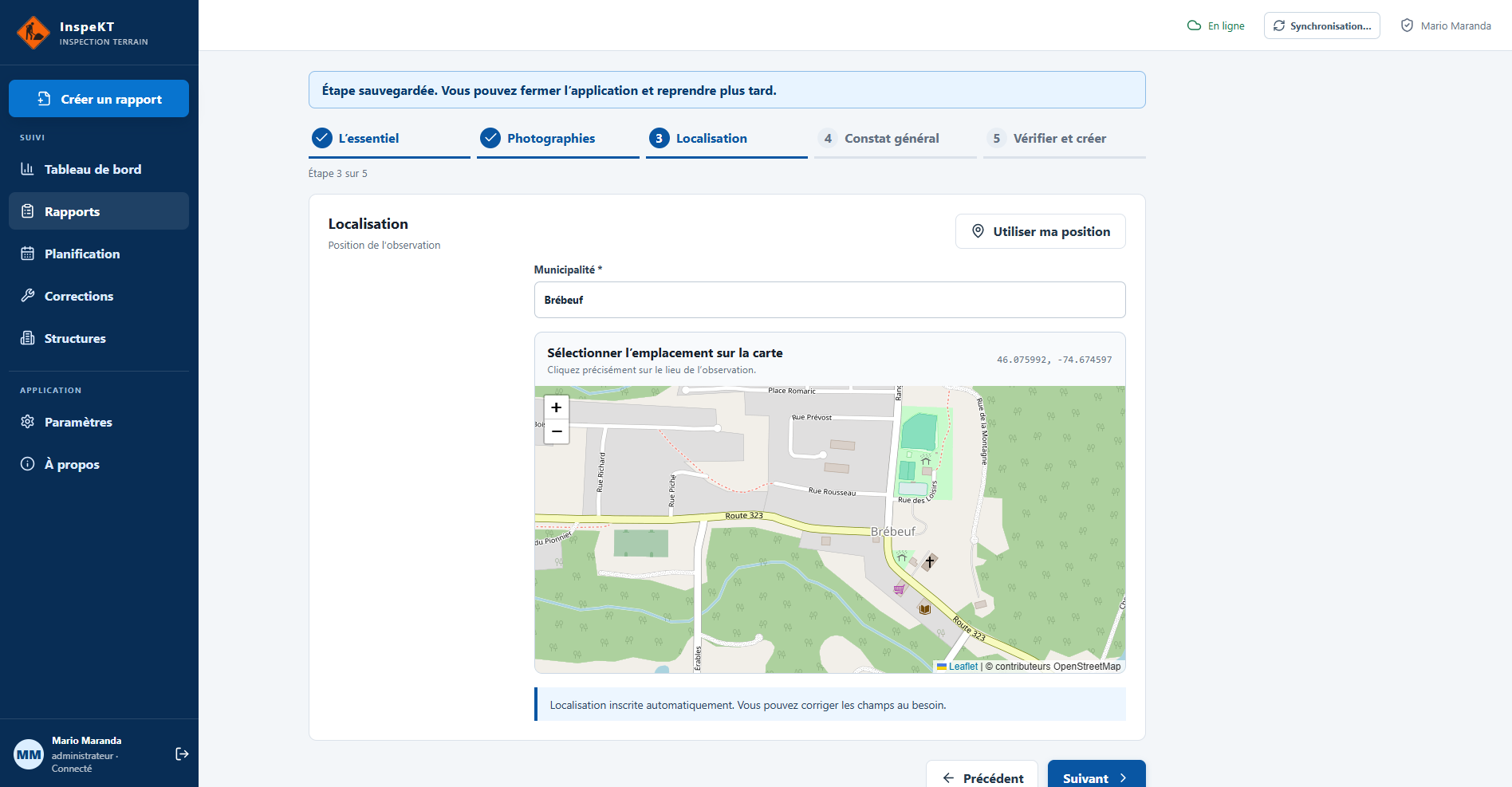Click the Rue Prévost label on map
The width and height of the screenshot is (1512, 787).
[812, 417]
